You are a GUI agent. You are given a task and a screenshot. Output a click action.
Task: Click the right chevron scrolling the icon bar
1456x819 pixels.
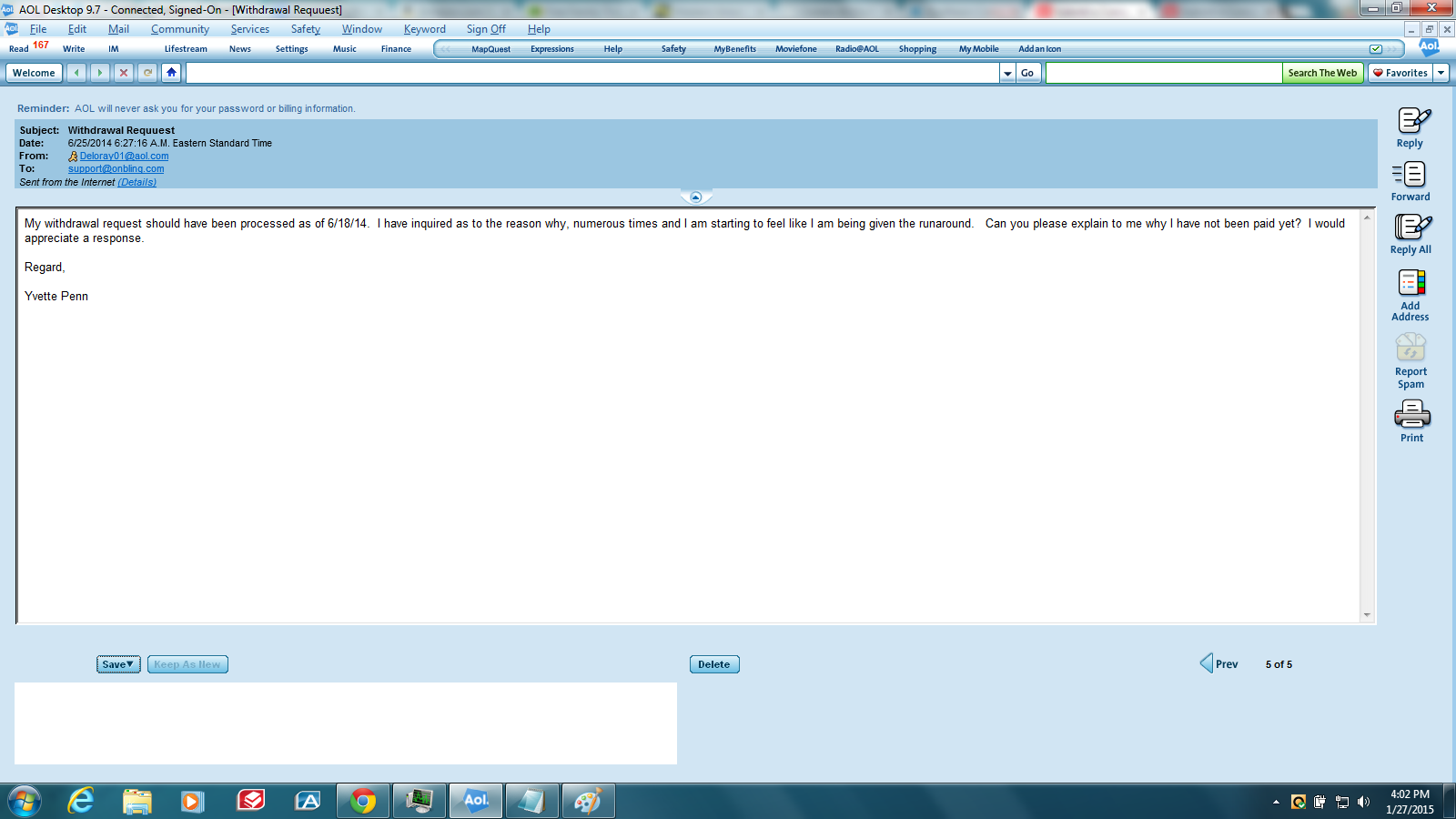click(1392, 49)
